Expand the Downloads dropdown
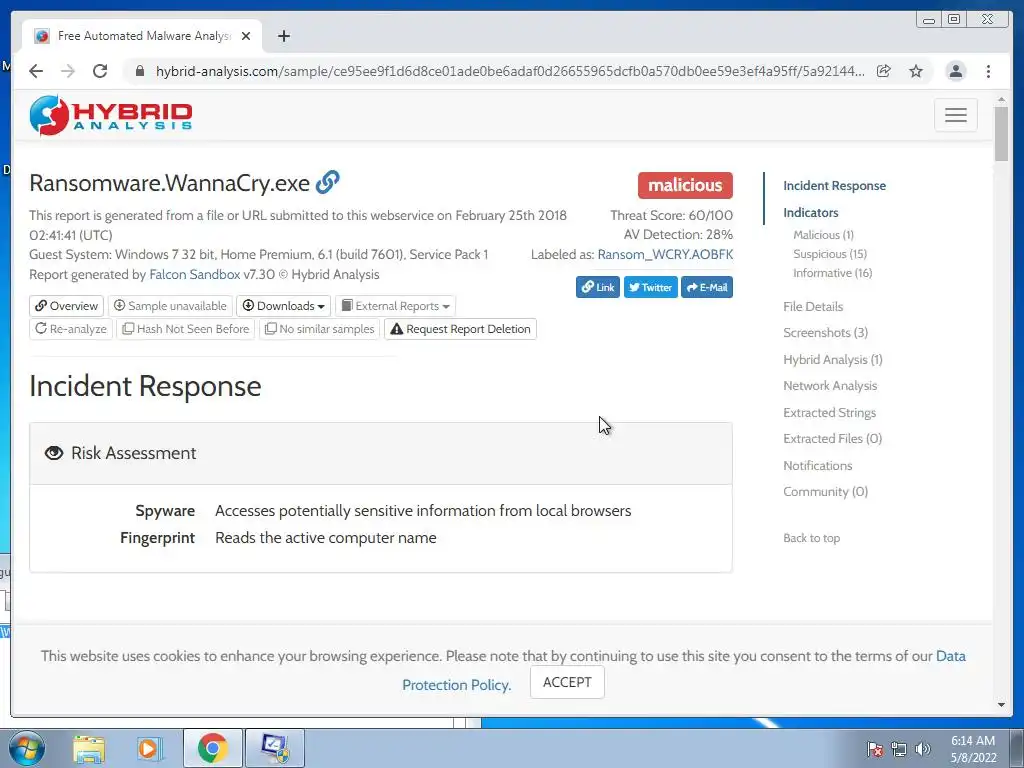Image resolution: width=1024 pixels, height=768 pixels. pos(283,306)
